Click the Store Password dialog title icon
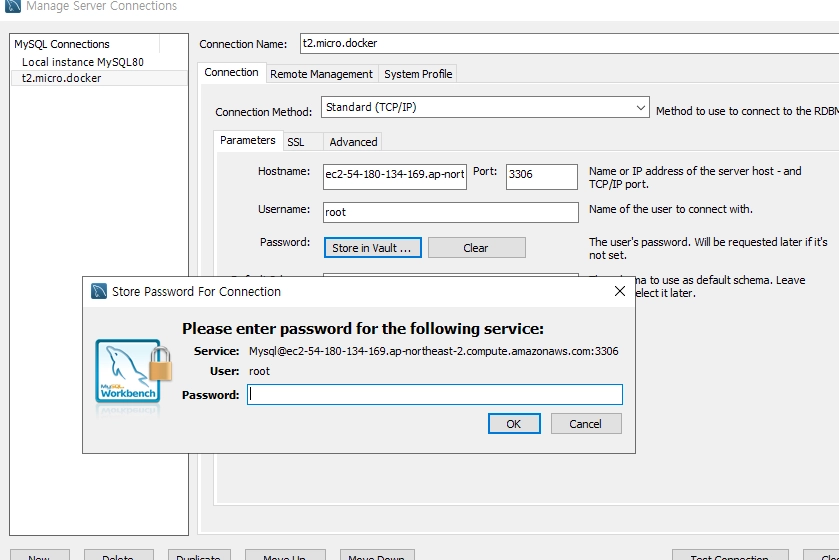This screenshot has height=560, width=839. point(99,291)
